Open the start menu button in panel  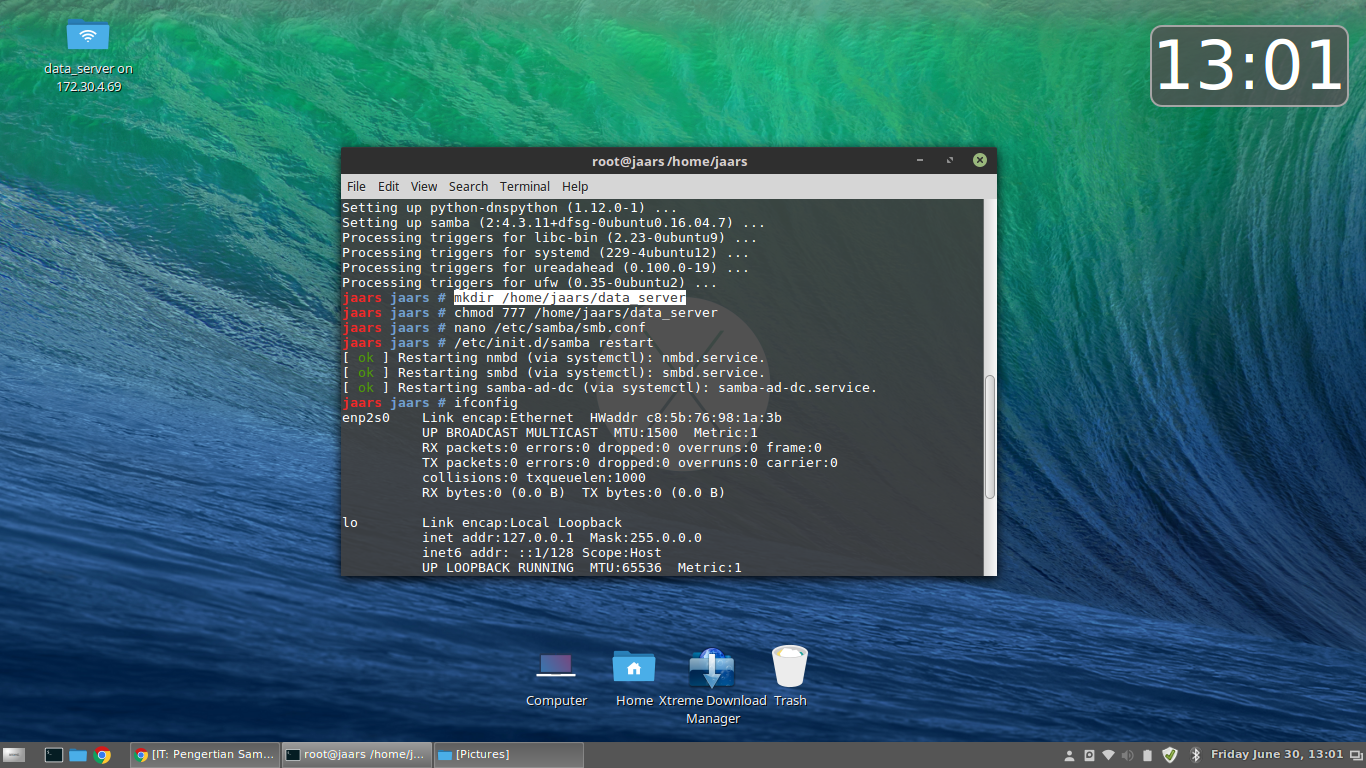tap(14, 755)
